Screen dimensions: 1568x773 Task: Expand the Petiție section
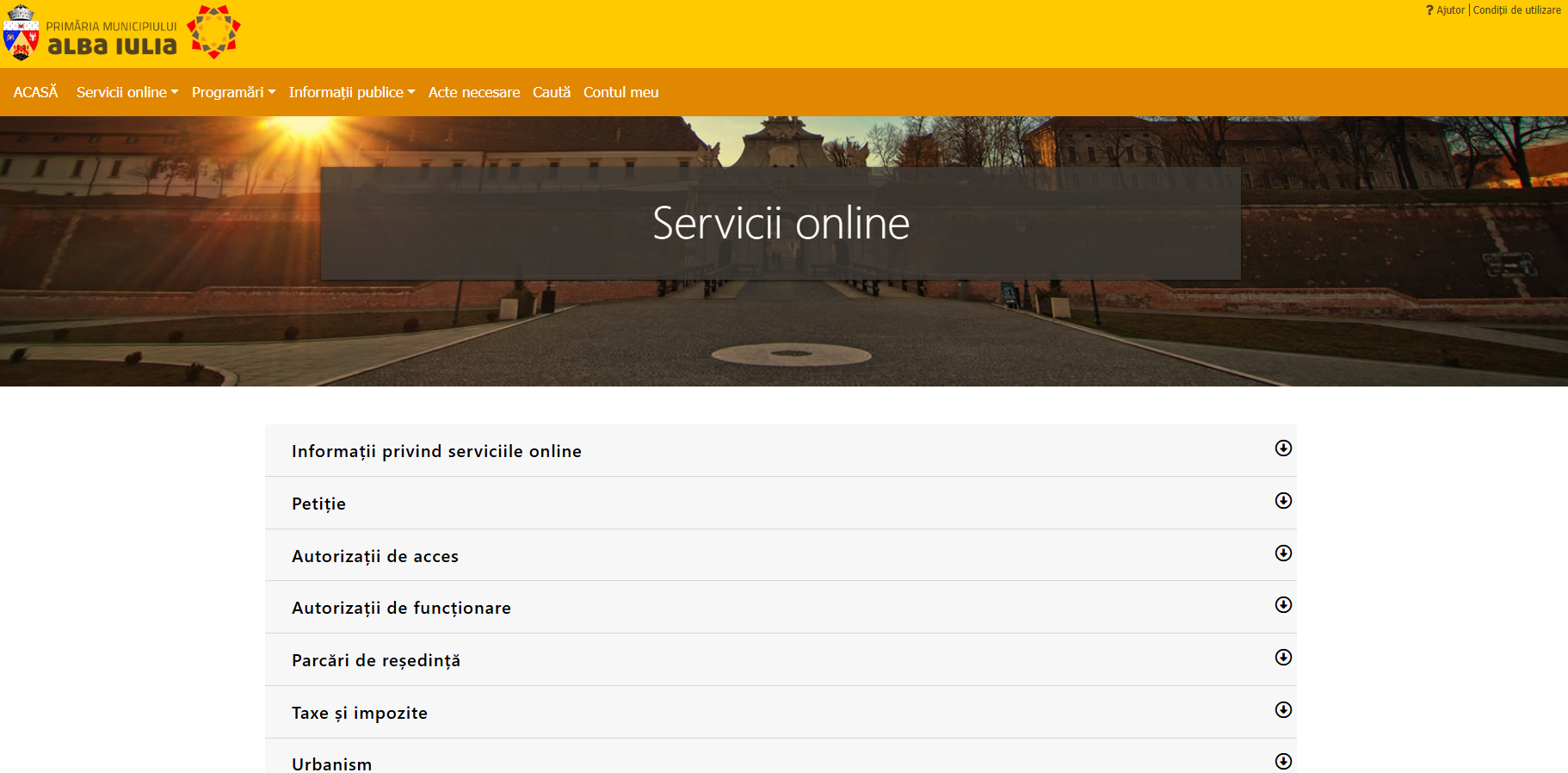781,503
